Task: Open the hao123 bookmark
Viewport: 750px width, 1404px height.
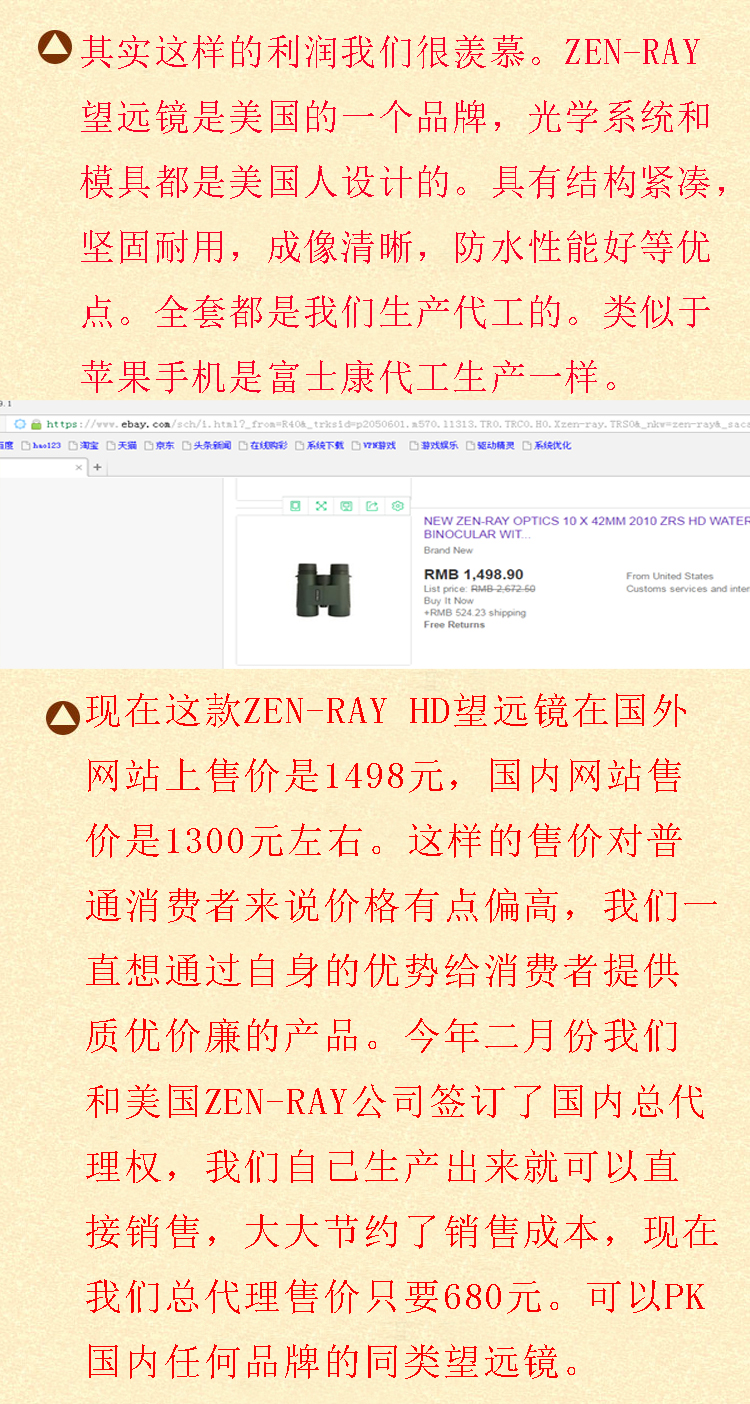Action: (x=40, y=445)
